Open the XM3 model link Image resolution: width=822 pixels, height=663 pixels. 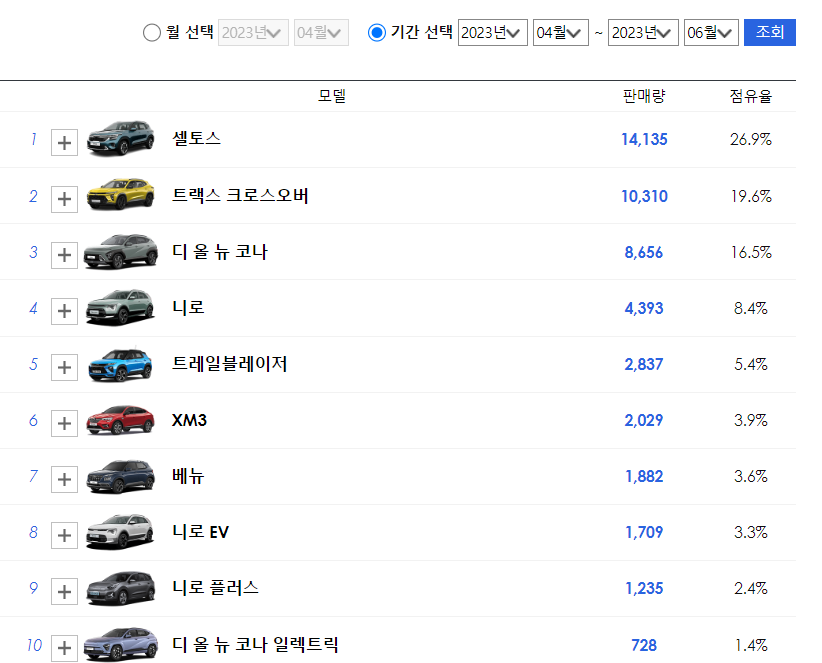coord(189,420)
